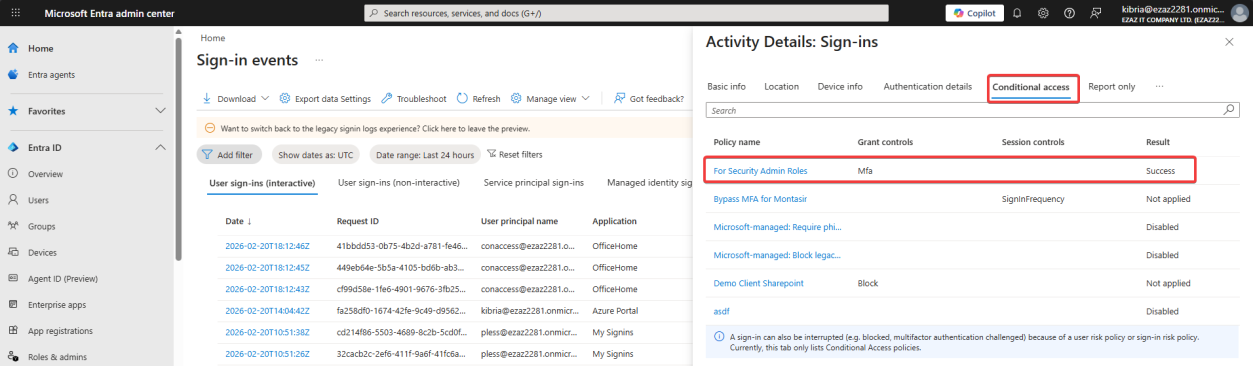This screenshot has height=366, width=1253.
Task: Open Users in the sidebar
Action: (x=38, y=200)
